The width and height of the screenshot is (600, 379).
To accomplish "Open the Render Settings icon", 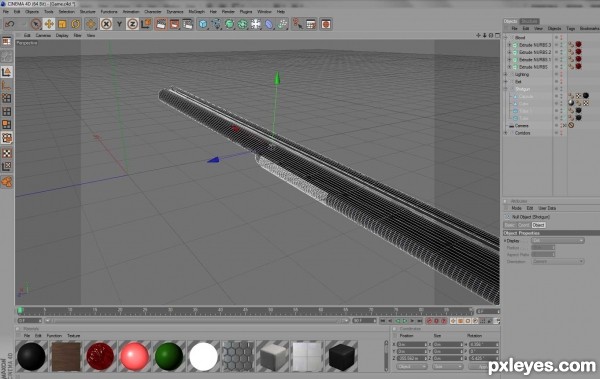I will coord(188,24).
